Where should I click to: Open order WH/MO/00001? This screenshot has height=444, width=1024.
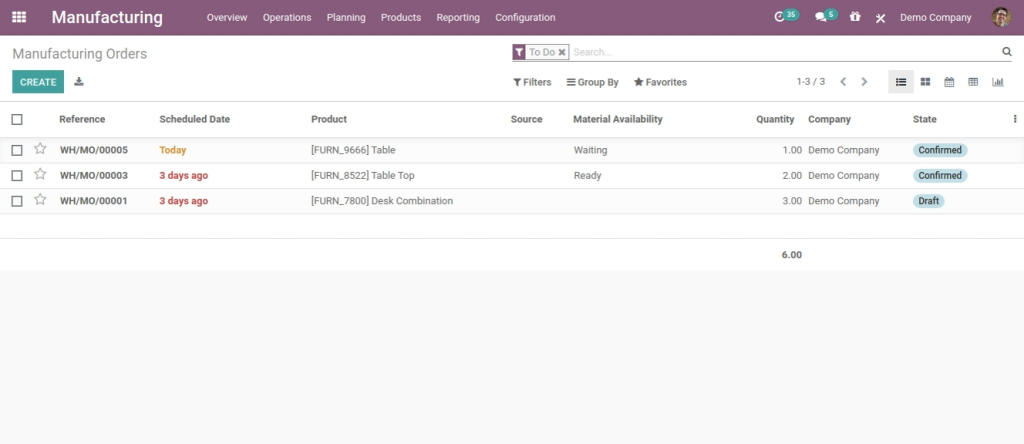(x=94, y=201)
